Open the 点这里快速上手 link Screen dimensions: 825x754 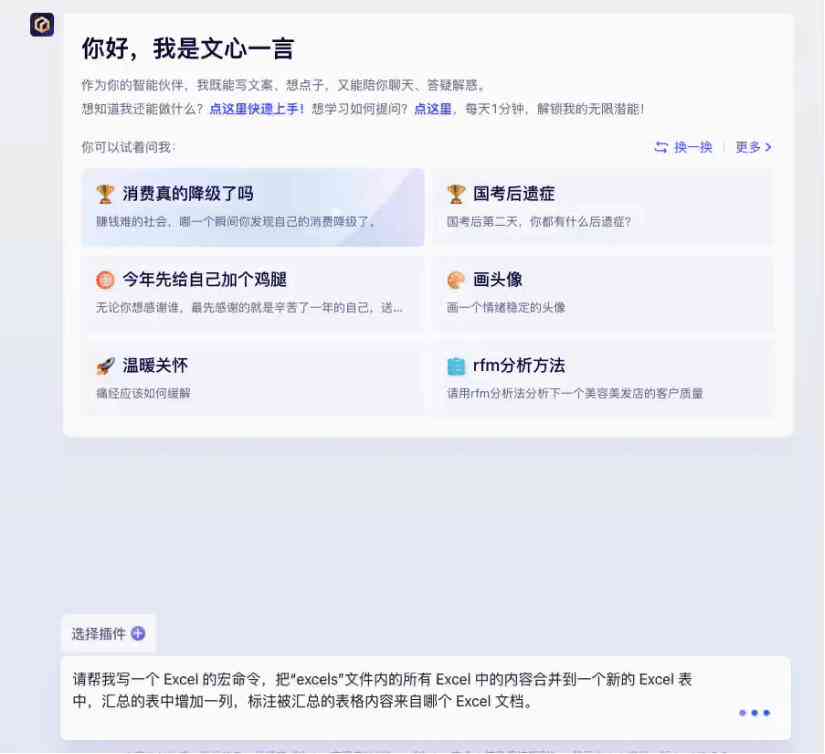point(257,109)
